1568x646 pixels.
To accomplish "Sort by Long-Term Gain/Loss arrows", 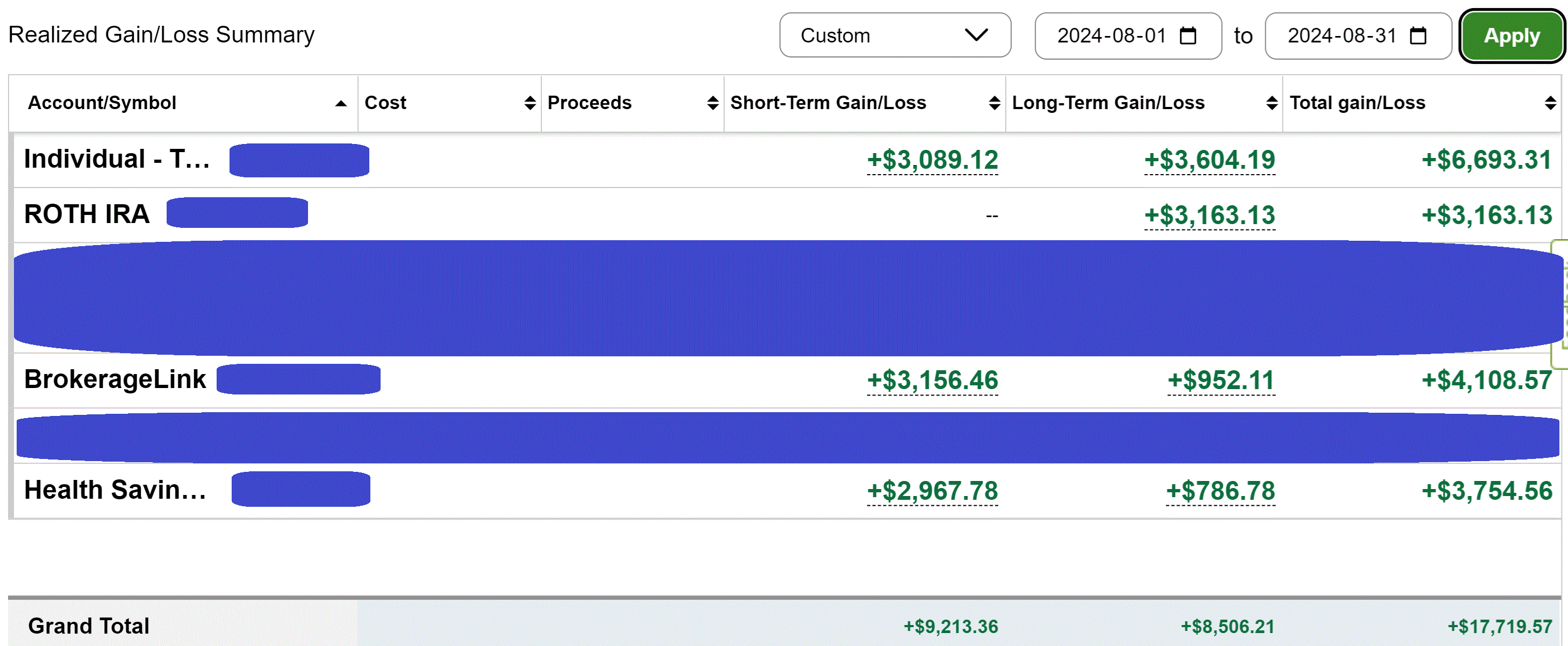I will 1272,104.
